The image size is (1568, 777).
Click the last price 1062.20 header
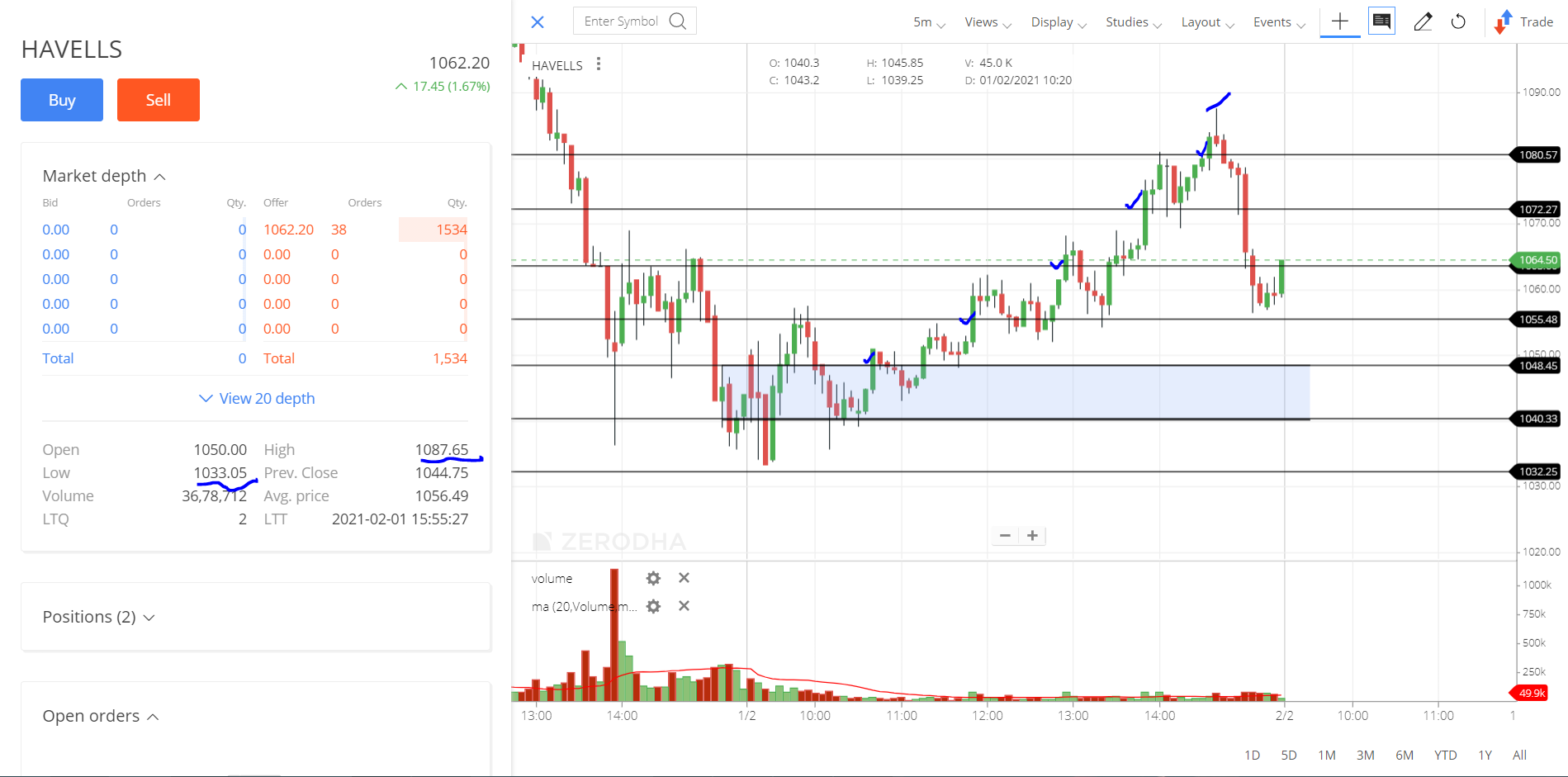459,63
